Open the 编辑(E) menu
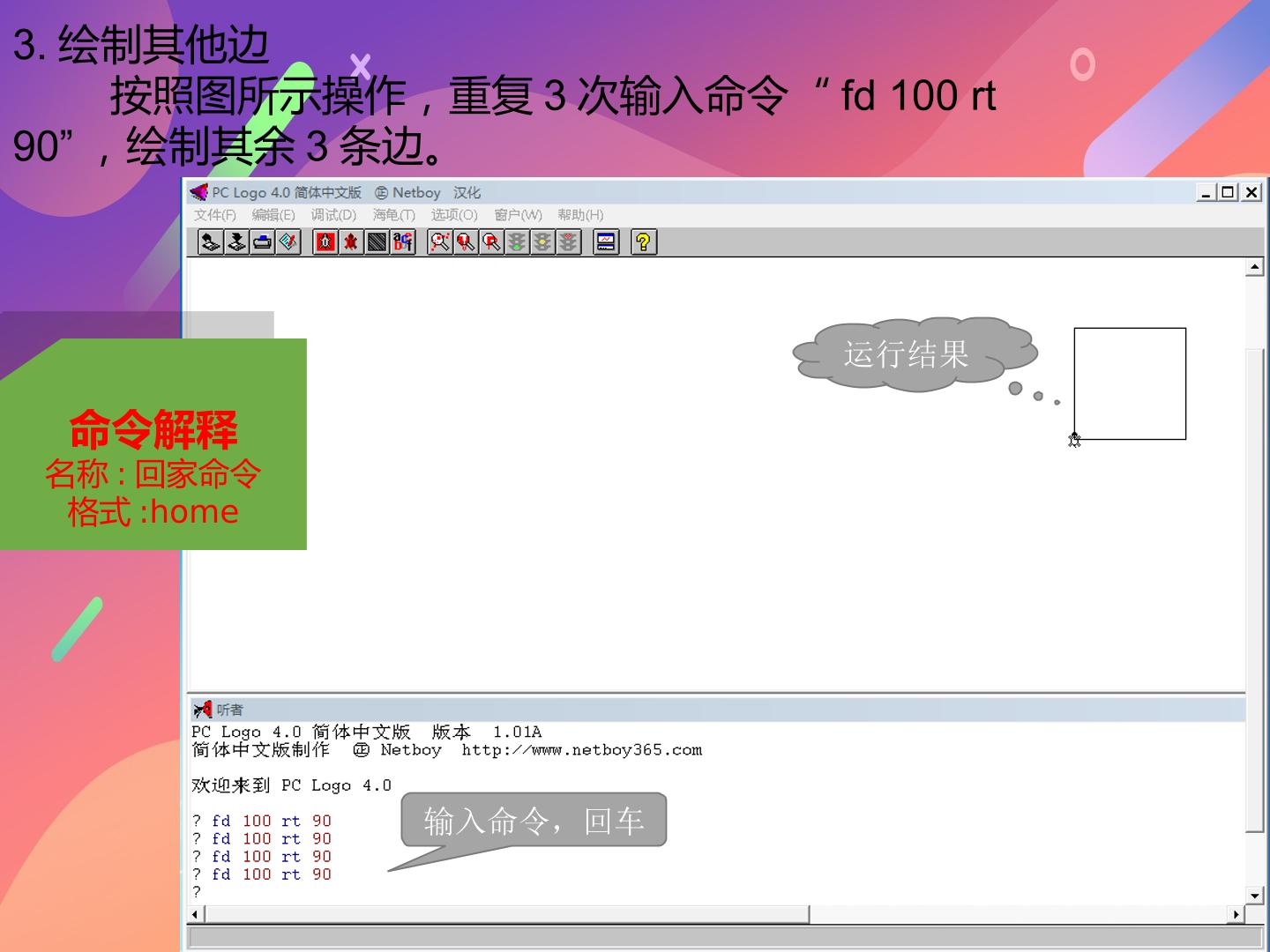Image resolution: width=1270 pixels, height=952 pixels. click(273, 215)
